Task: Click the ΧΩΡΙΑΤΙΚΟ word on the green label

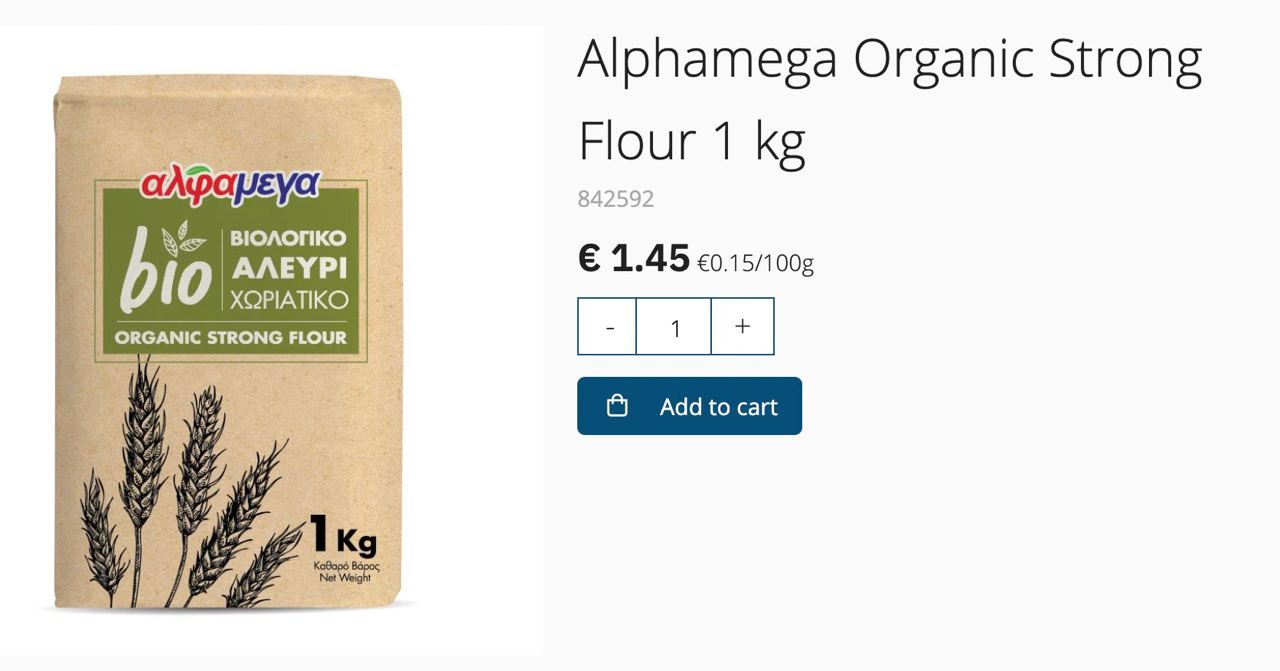Action: pyautogui.click(x=288, y=300)
